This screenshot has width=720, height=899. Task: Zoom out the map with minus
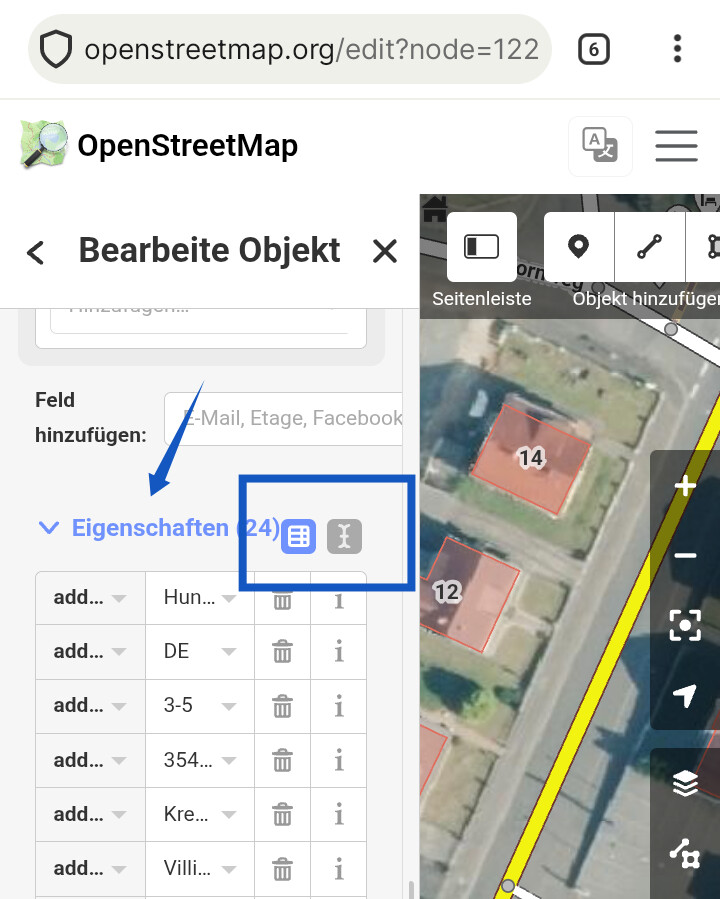(685, 556)
